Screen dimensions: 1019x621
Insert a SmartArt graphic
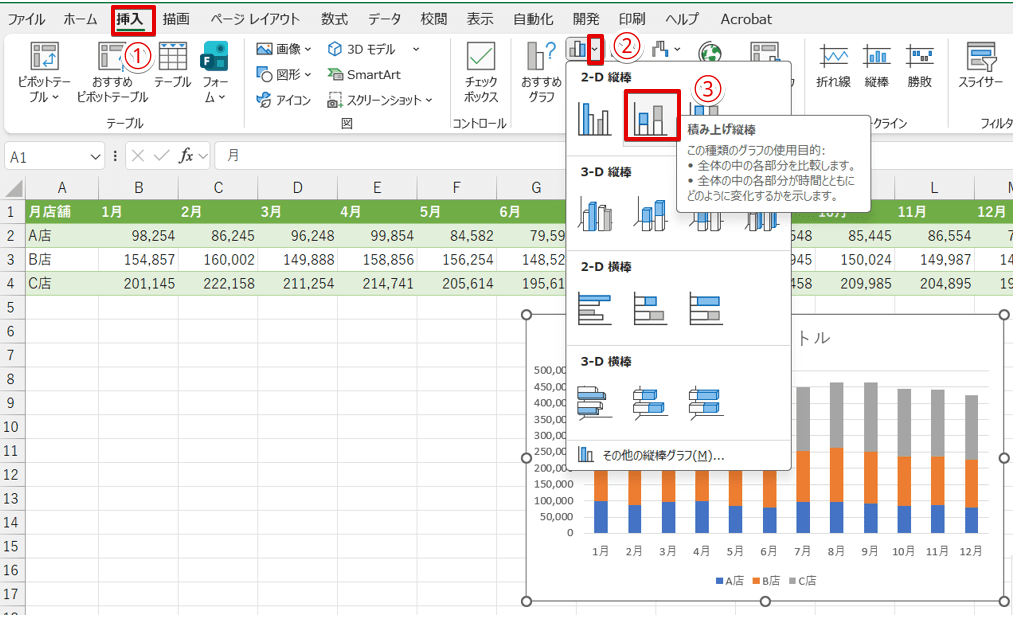[364, 74]
